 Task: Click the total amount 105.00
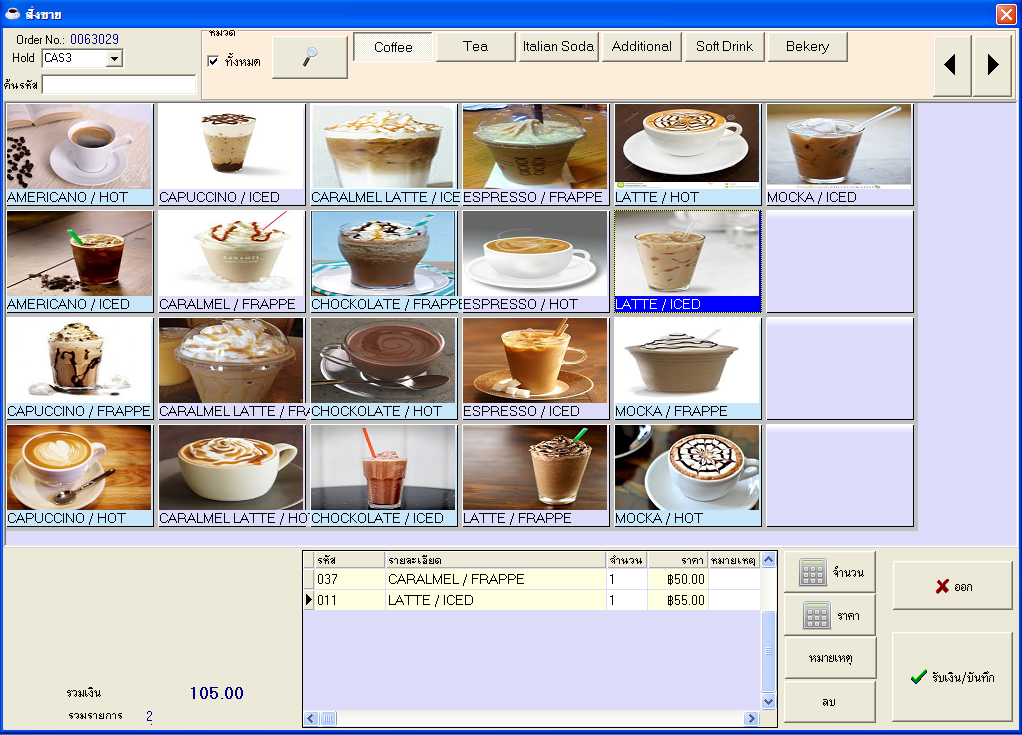tap(216, 693)
